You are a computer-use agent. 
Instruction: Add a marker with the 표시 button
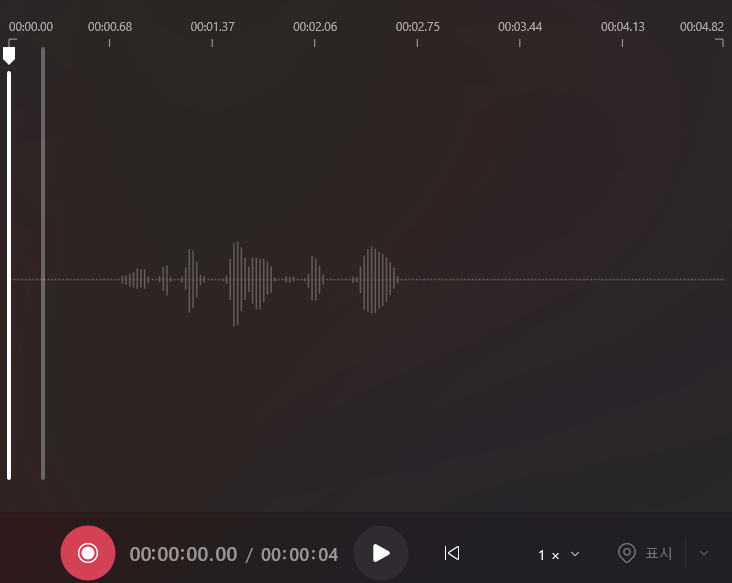(645, 553)
